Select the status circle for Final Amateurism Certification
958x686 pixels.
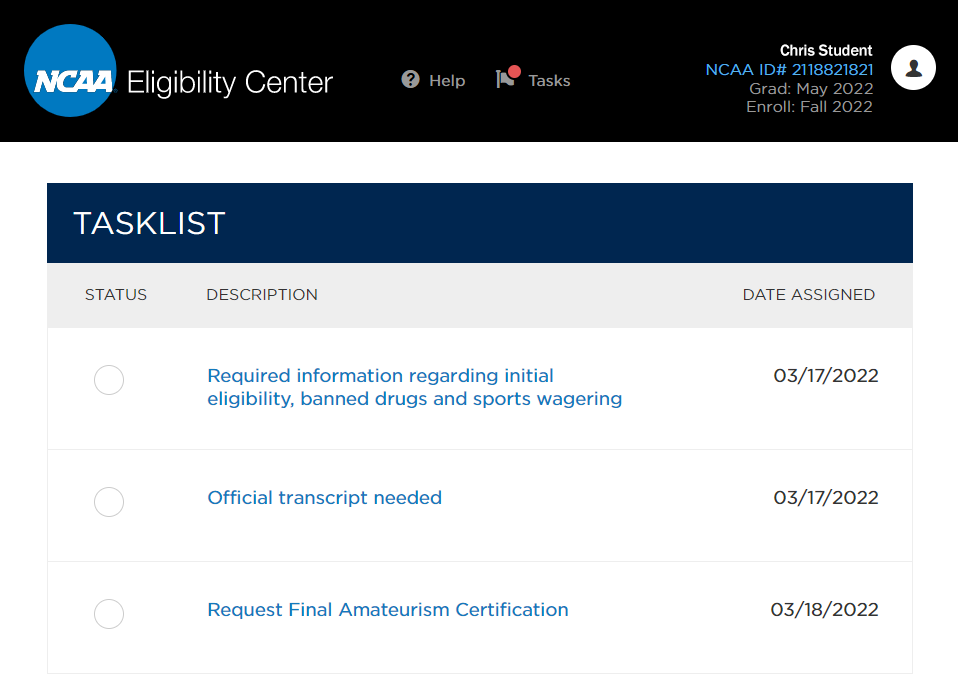[108, 614]
